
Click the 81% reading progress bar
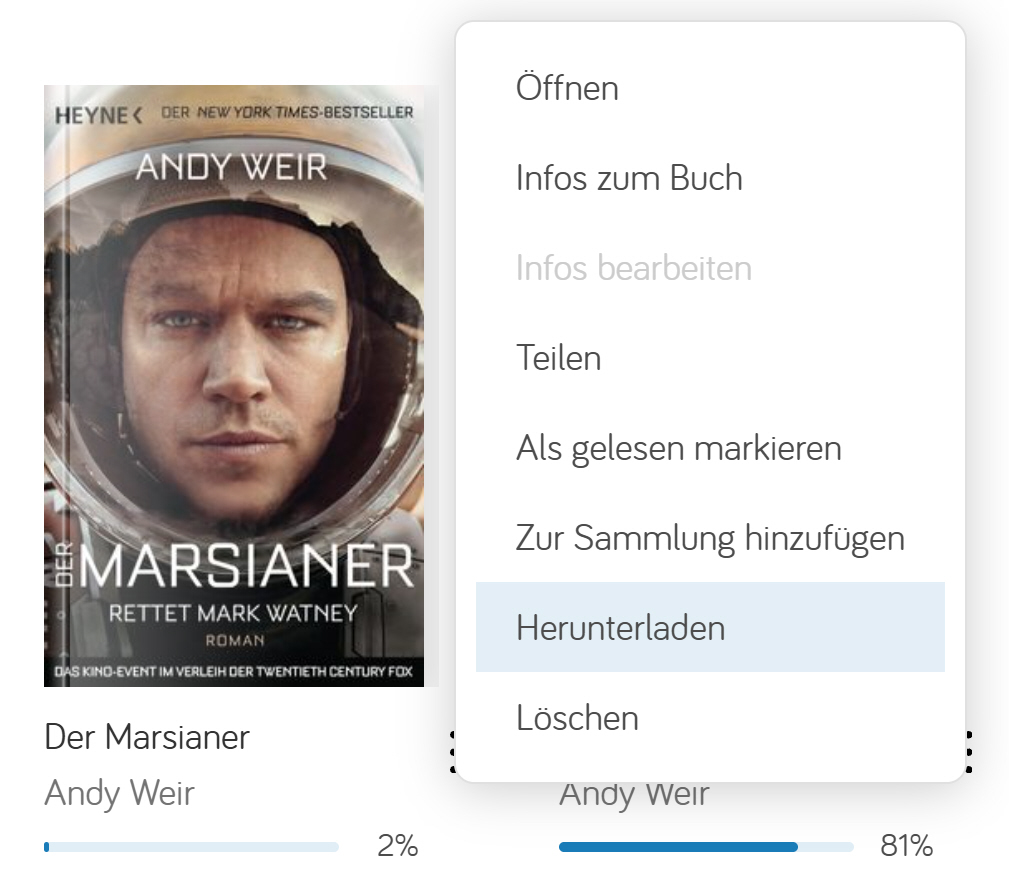(x=706, y=847)
